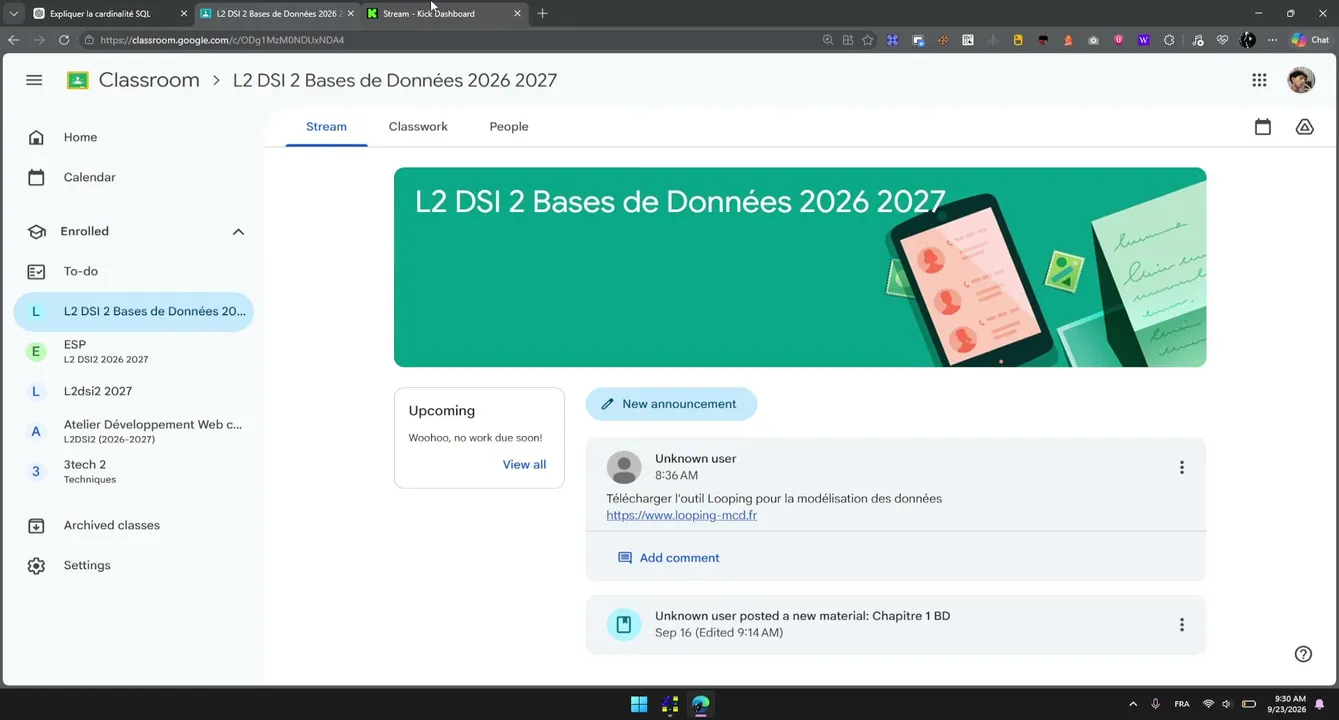Open the help question mark icon
Screen dimensions: 1339x720
tap(1303, 654)
